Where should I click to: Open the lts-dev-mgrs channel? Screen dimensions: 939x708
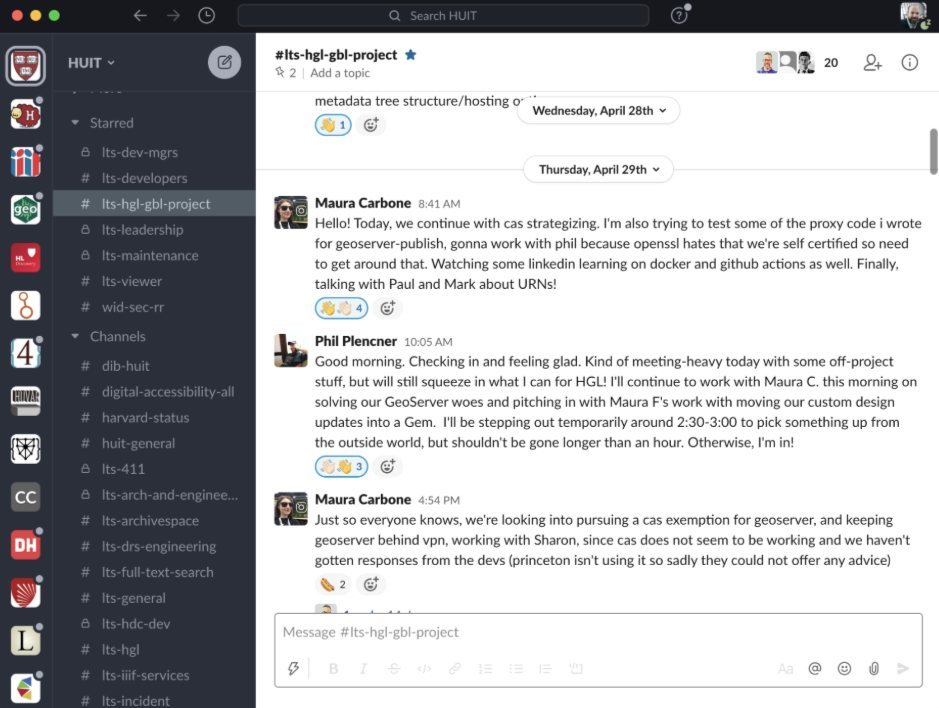pos(155,152)
